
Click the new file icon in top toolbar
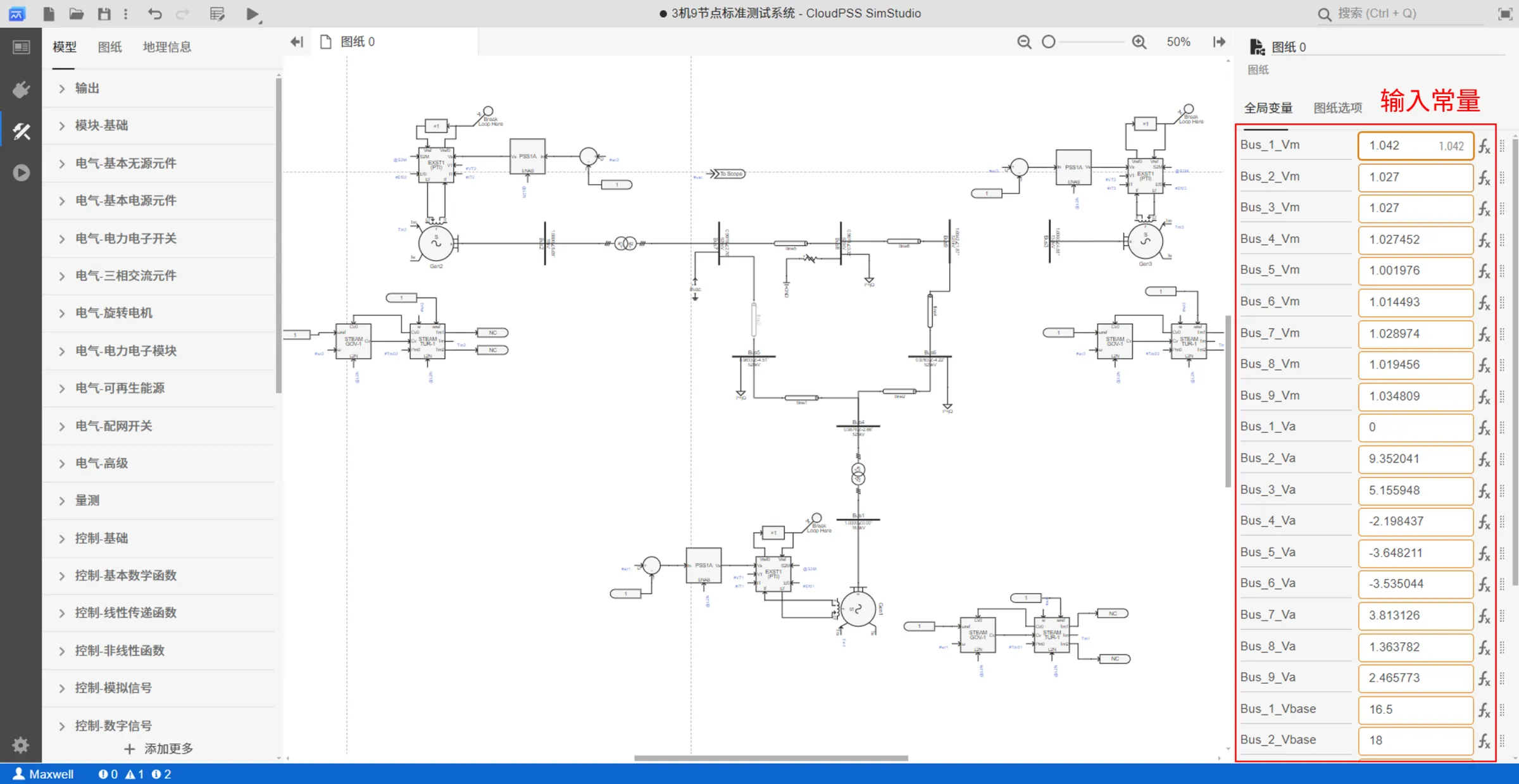49,13
